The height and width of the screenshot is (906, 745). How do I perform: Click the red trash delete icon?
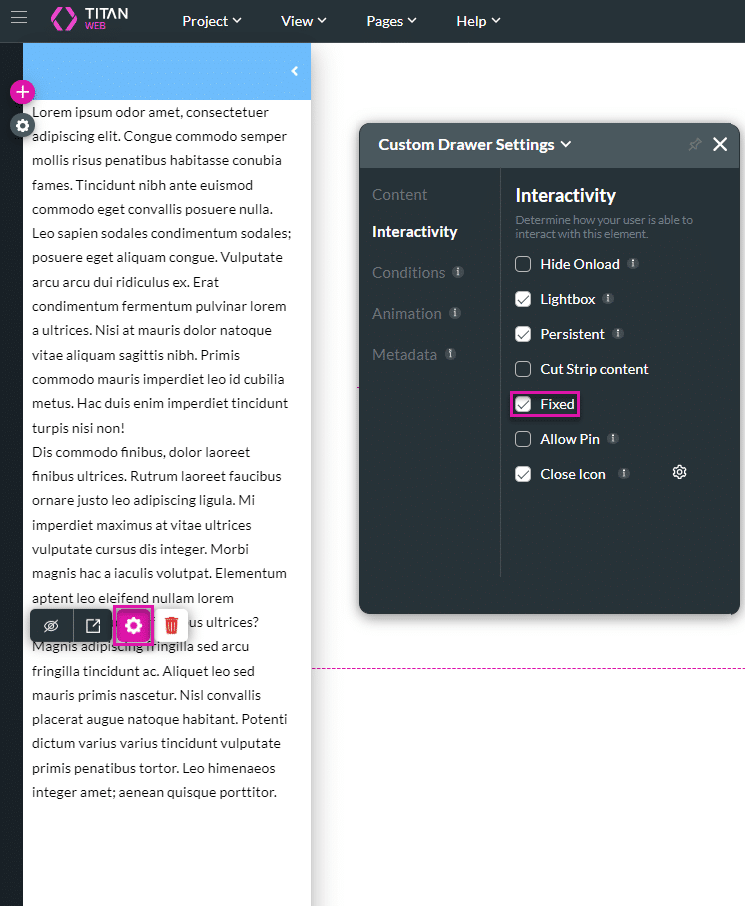click(x=171, y=625)
